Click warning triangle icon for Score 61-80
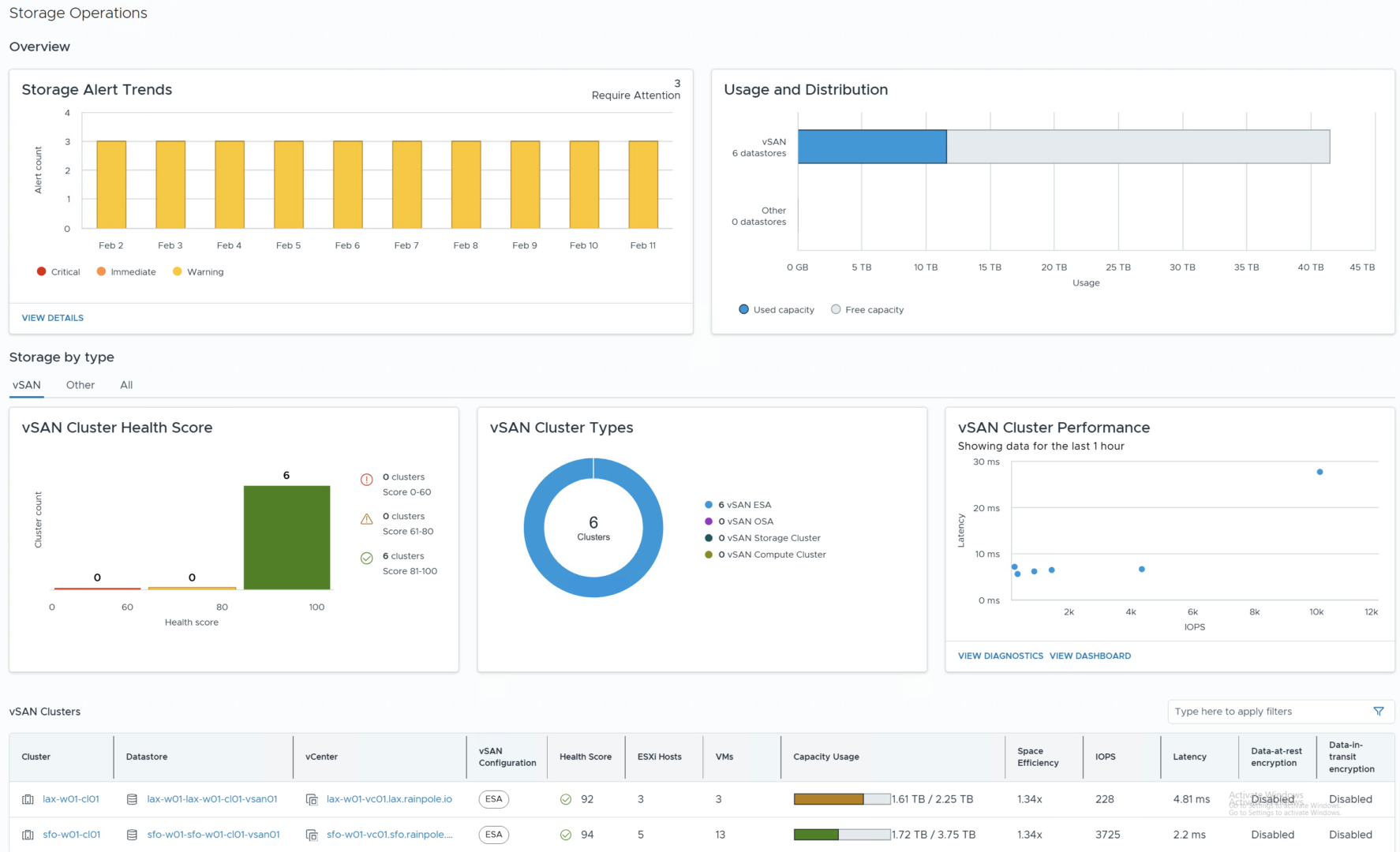The height and width of the screenshot is (852, 1400). pos(367,519)
